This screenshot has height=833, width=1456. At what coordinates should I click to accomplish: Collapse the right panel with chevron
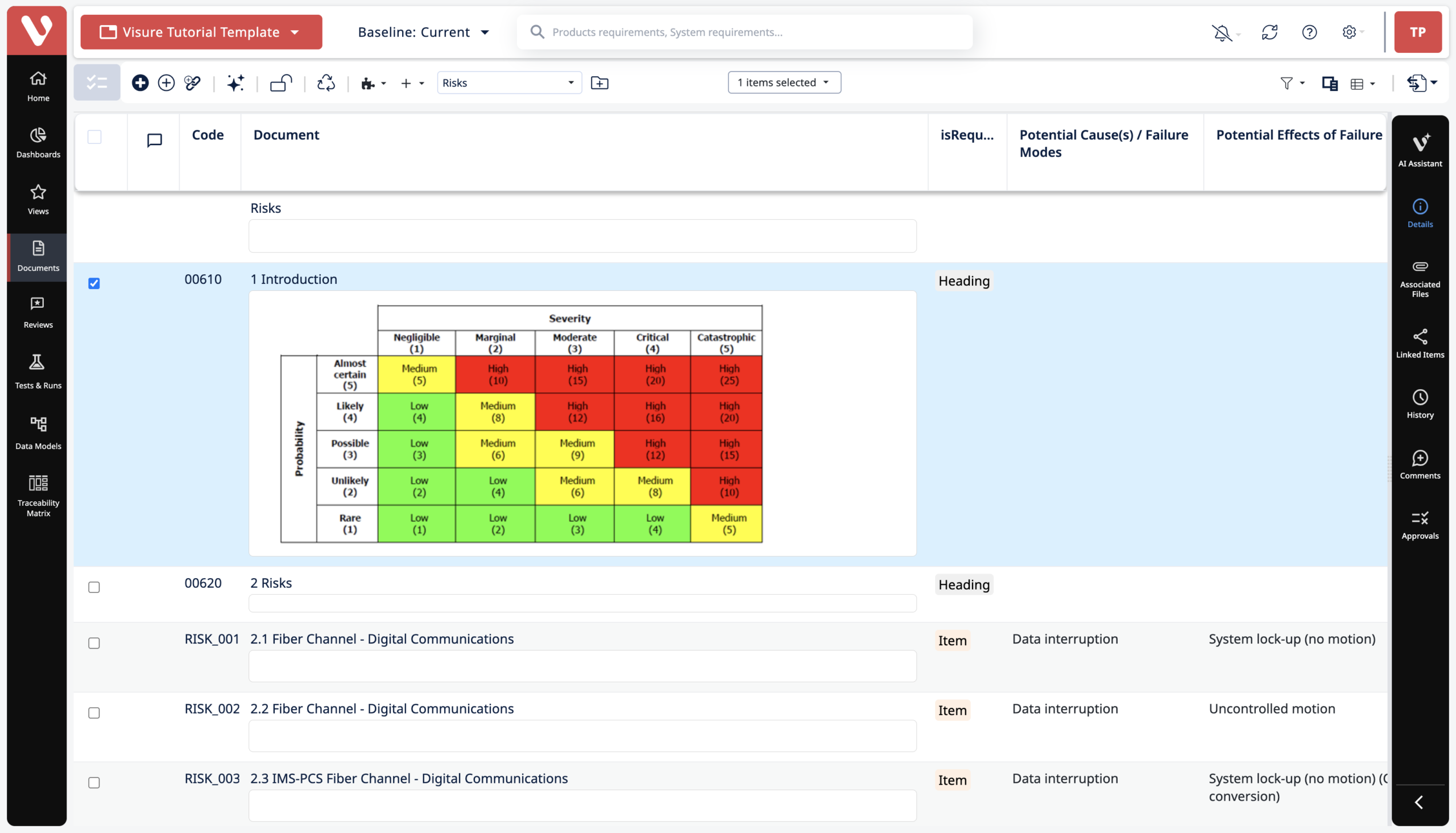pos(1418,802)
